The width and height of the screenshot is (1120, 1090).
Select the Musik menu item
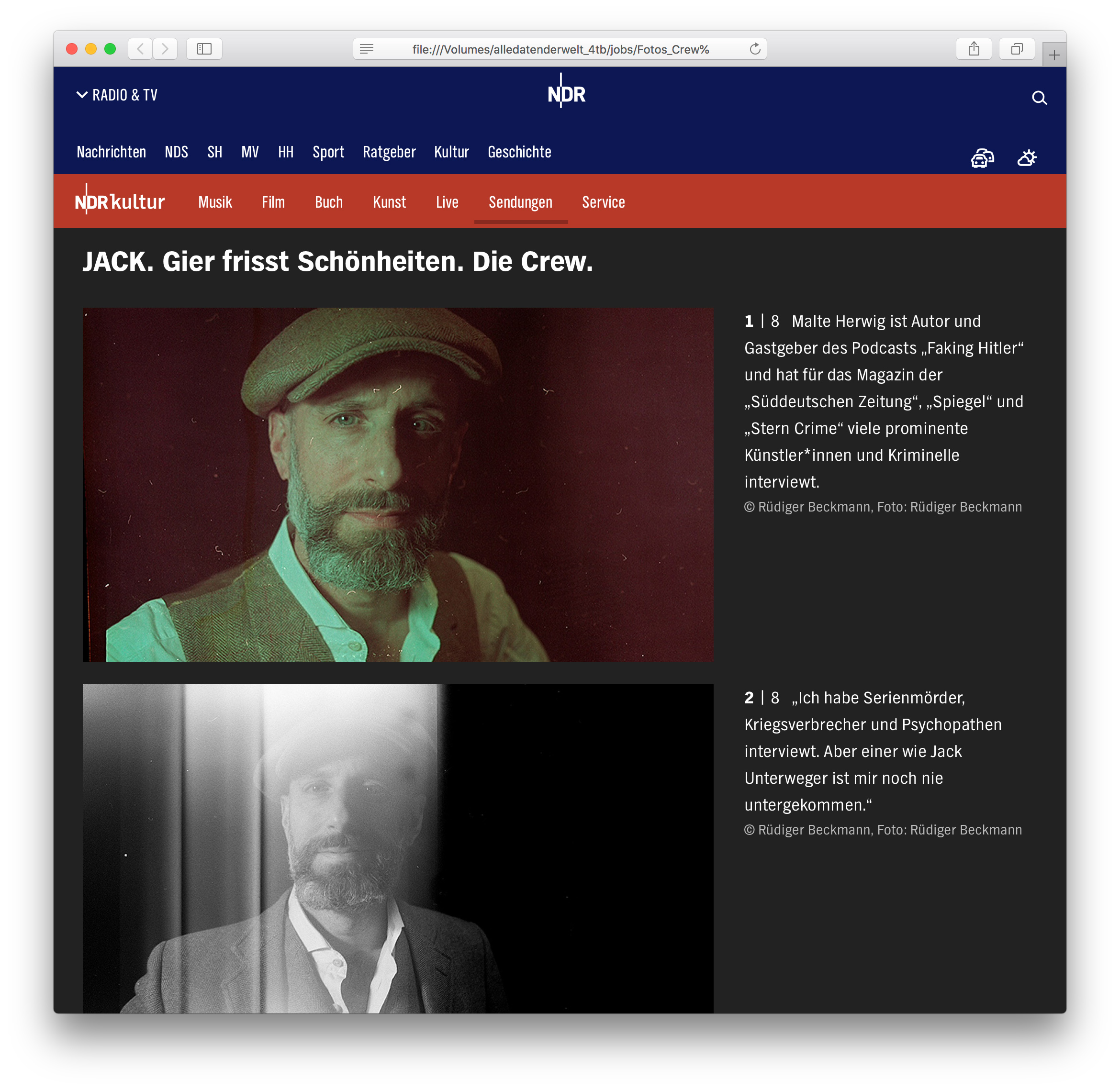click(215, 202)
